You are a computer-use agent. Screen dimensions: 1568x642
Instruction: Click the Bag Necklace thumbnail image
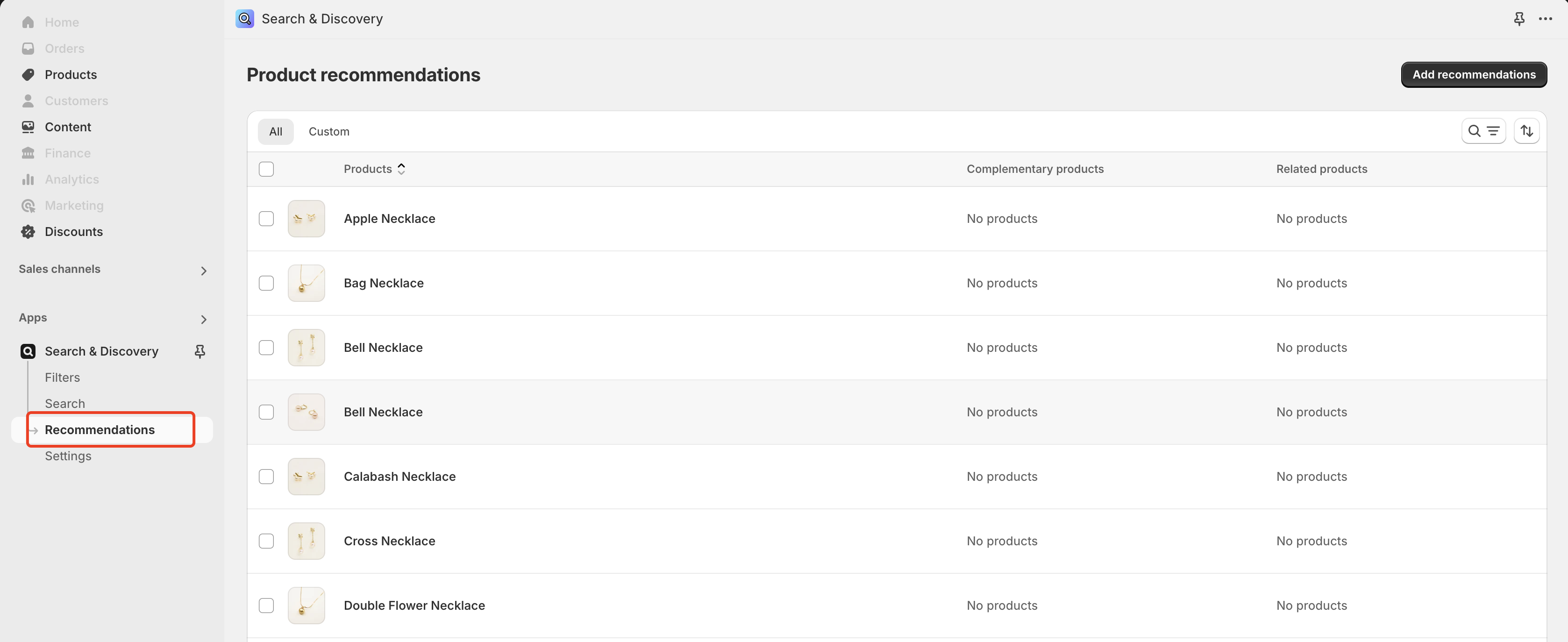(x=306, y=283)
